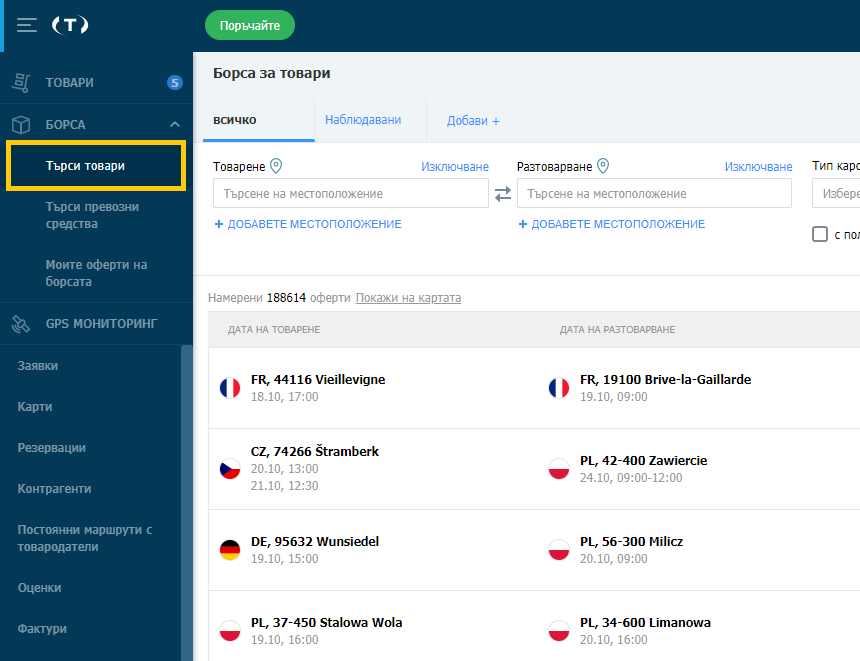Open Резервации in the sidebar

point(52,448)
